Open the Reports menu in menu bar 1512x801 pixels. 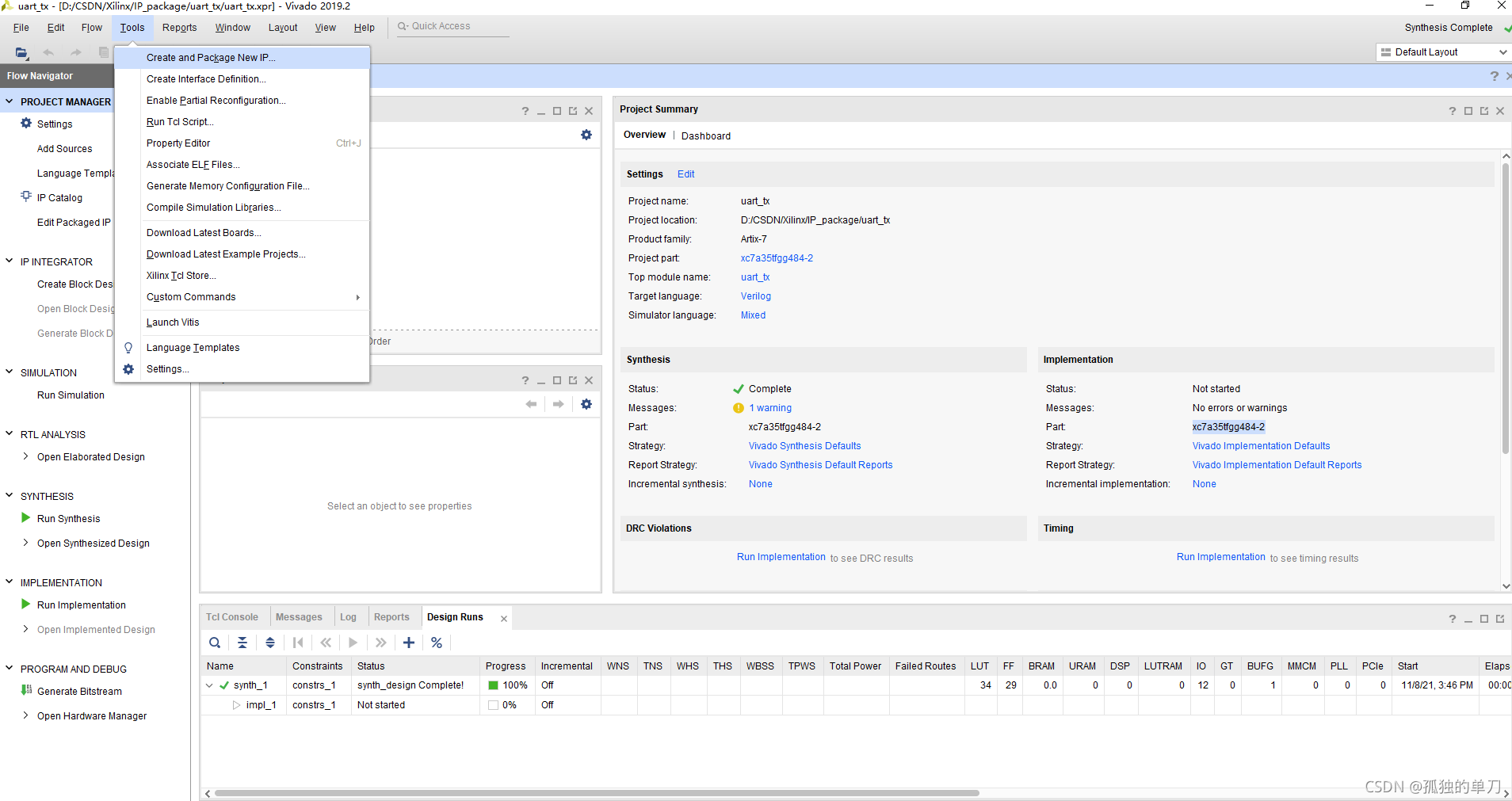(180, 28)
